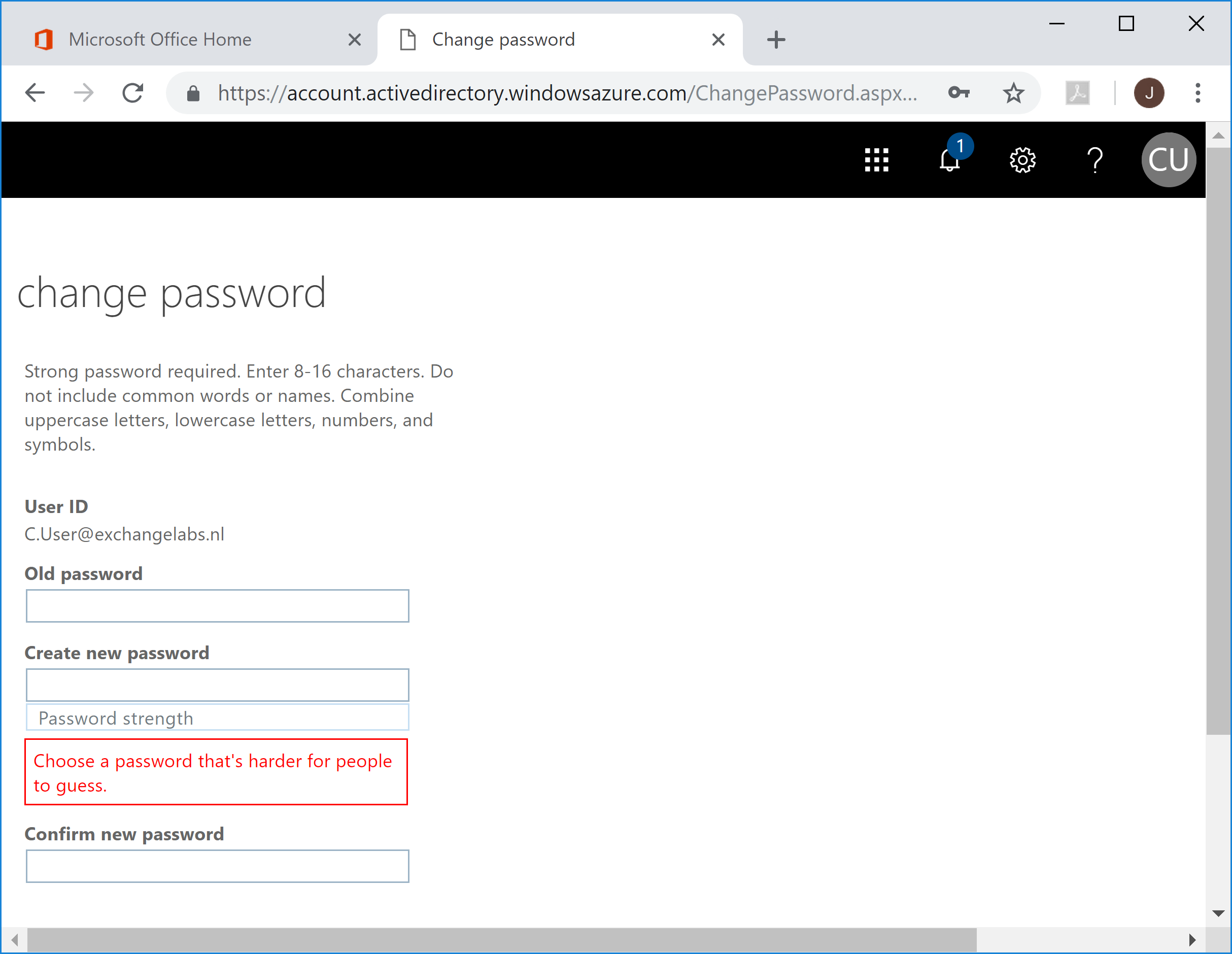The image size is (1232, 954).
Task: Go back to the previous page
Action: pos(35,92)
